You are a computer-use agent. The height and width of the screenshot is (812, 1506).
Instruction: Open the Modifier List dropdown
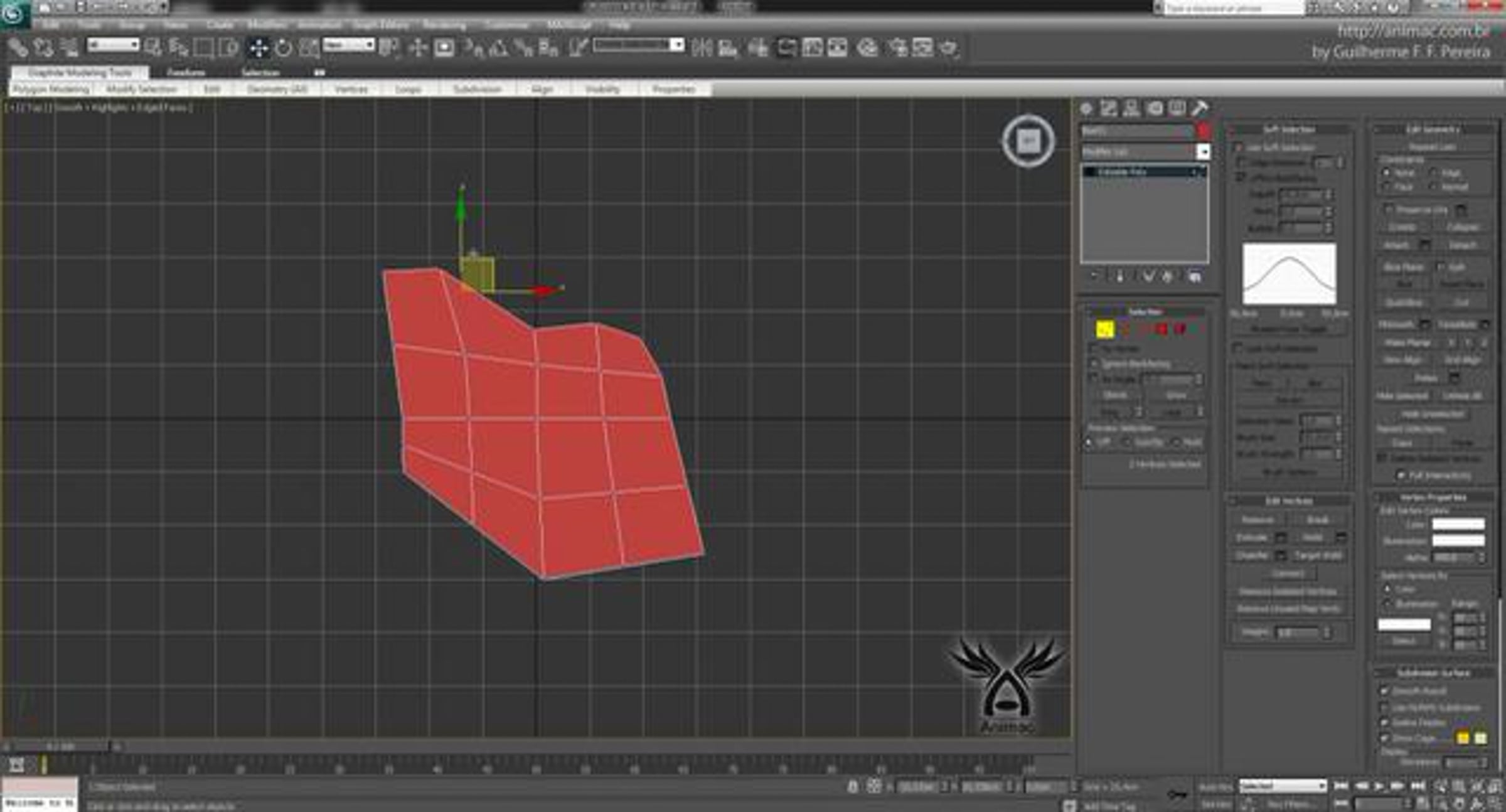[1202, 152]
